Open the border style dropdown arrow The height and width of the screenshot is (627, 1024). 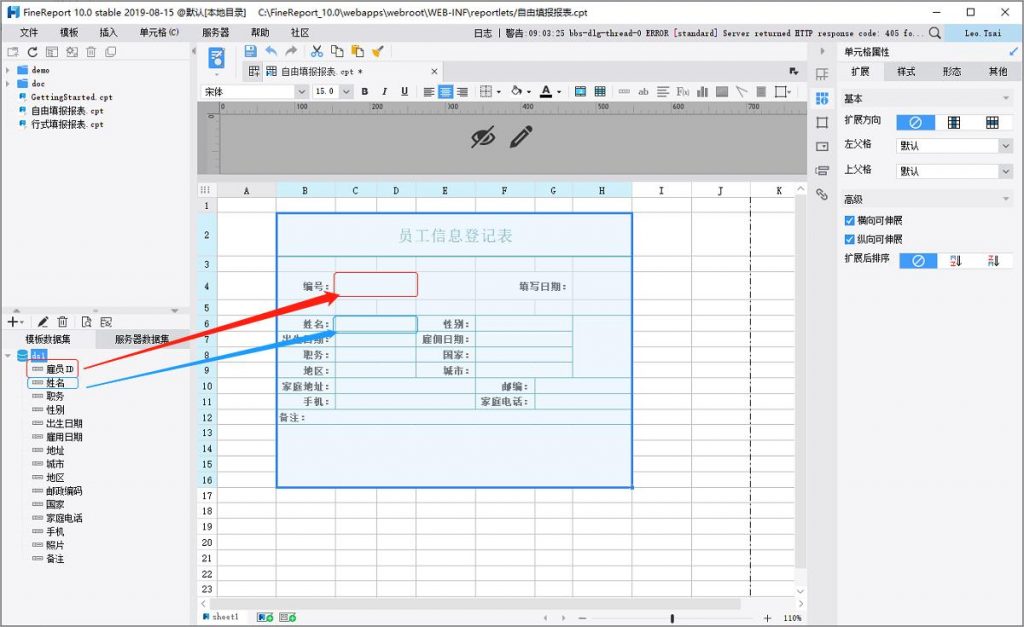tap(499, 92)
